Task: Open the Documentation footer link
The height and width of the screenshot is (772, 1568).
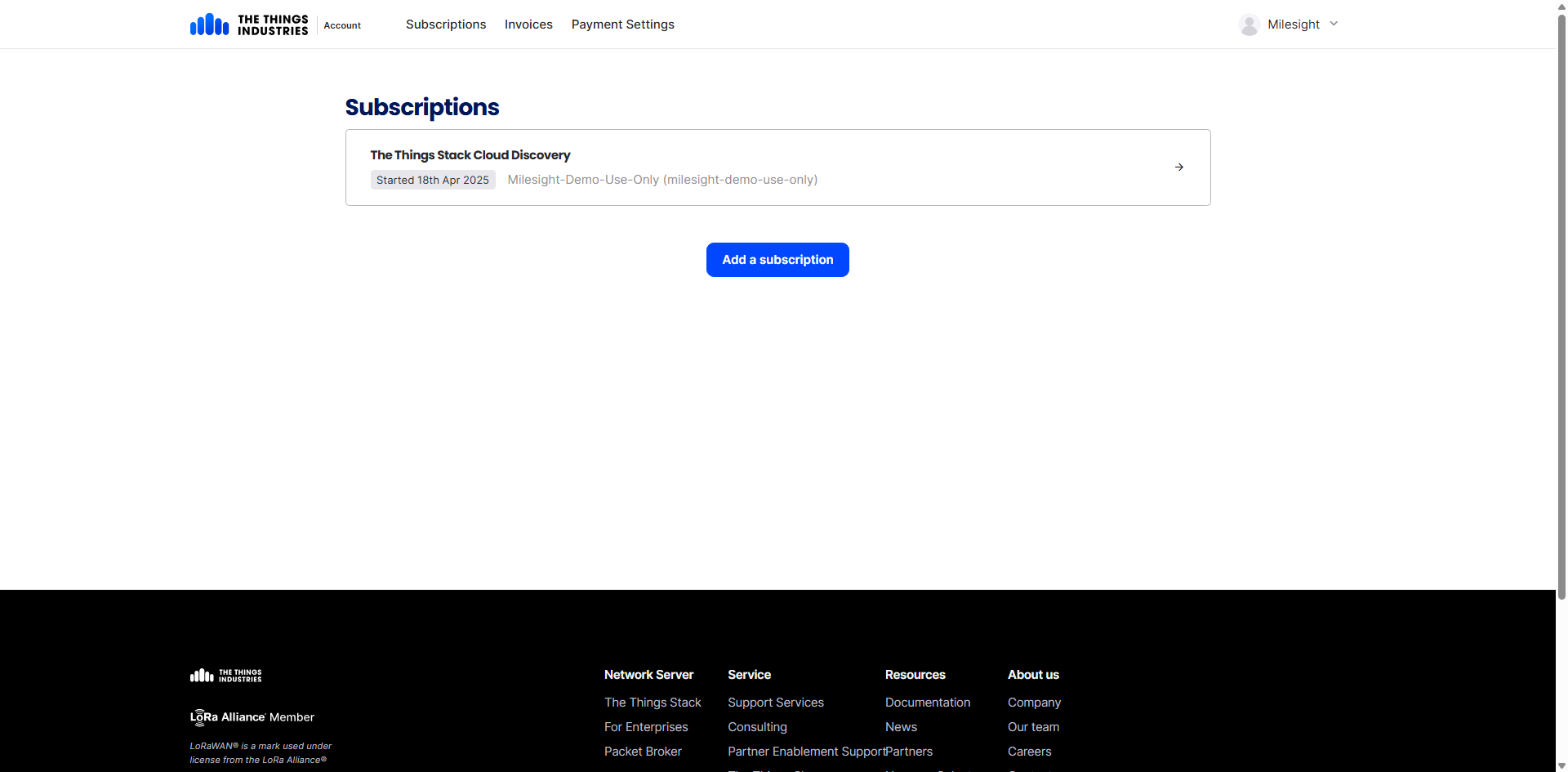Action: click(x=928, y=703)
